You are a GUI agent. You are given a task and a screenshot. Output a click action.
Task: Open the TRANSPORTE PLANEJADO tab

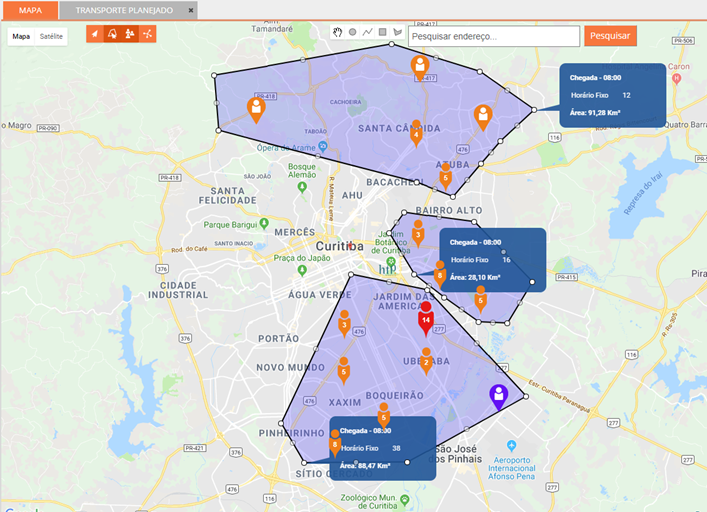click(x=124, y=10)
